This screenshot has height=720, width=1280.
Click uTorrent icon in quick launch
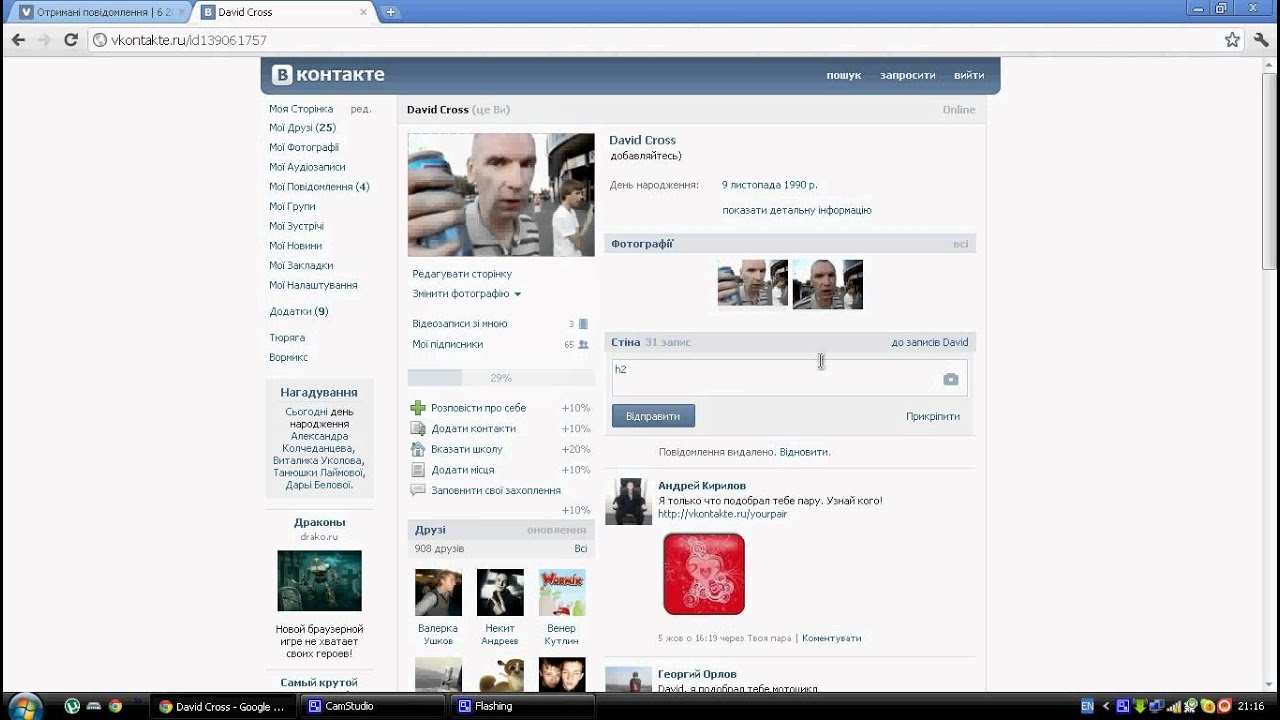tap(72, 706)
